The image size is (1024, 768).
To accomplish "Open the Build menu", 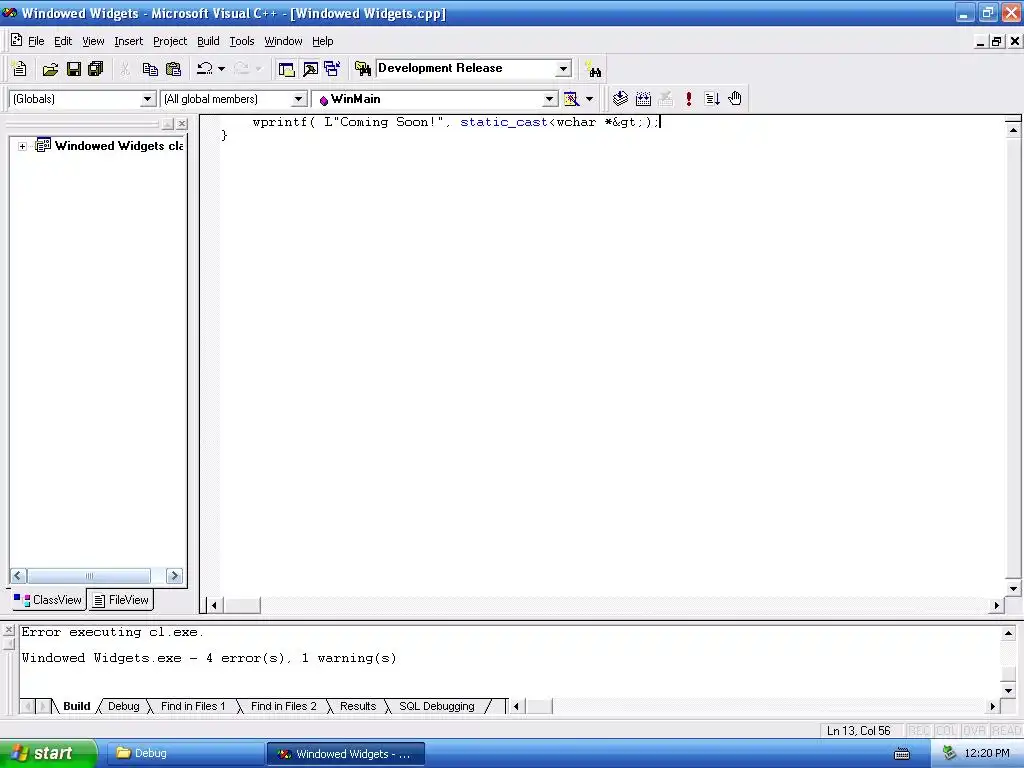I will [208, 41].
